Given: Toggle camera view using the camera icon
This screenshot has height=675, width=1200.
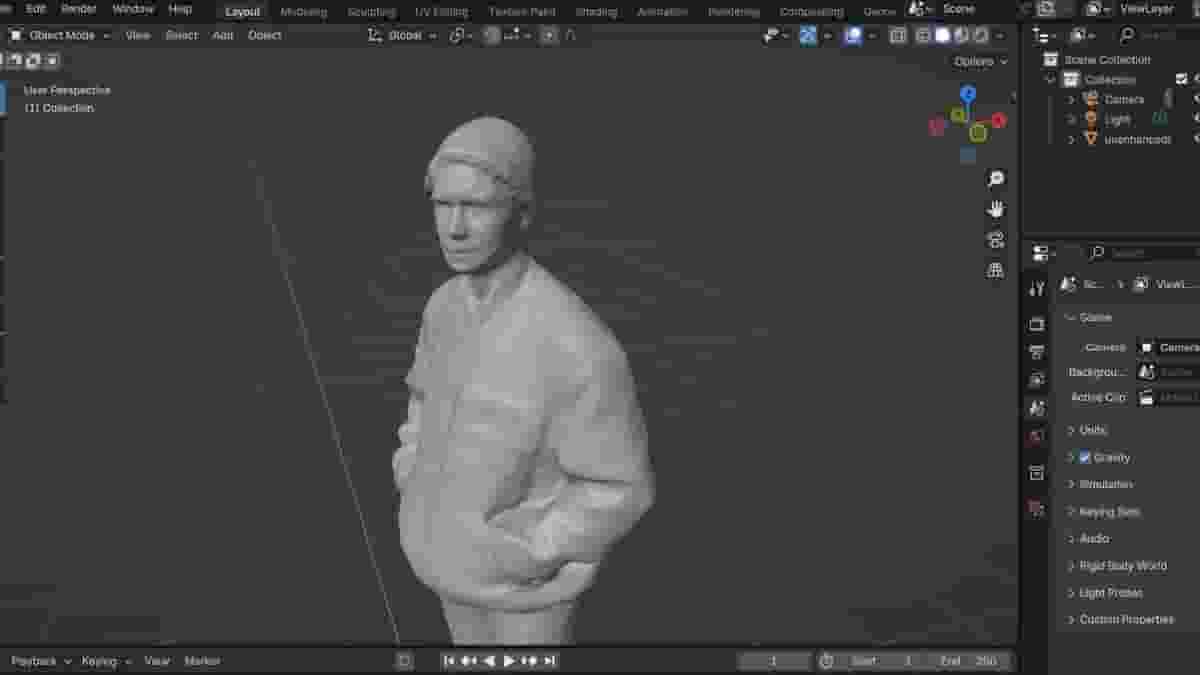Looking at the screenshot, I should tap(993, 238).
